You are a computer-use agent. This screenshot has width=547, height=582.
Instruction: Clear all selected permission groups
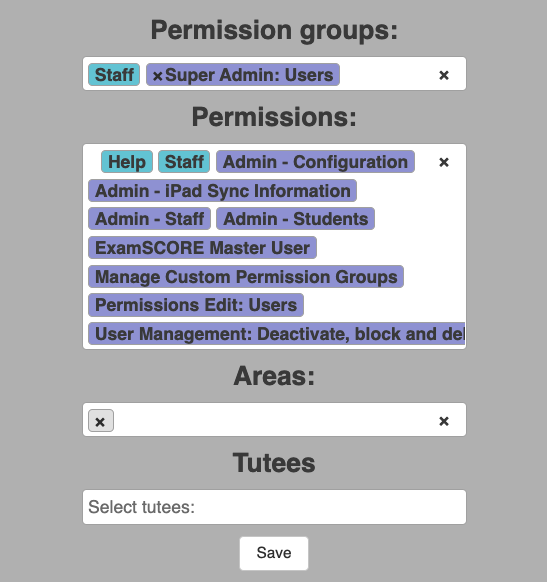click(443, 75)
